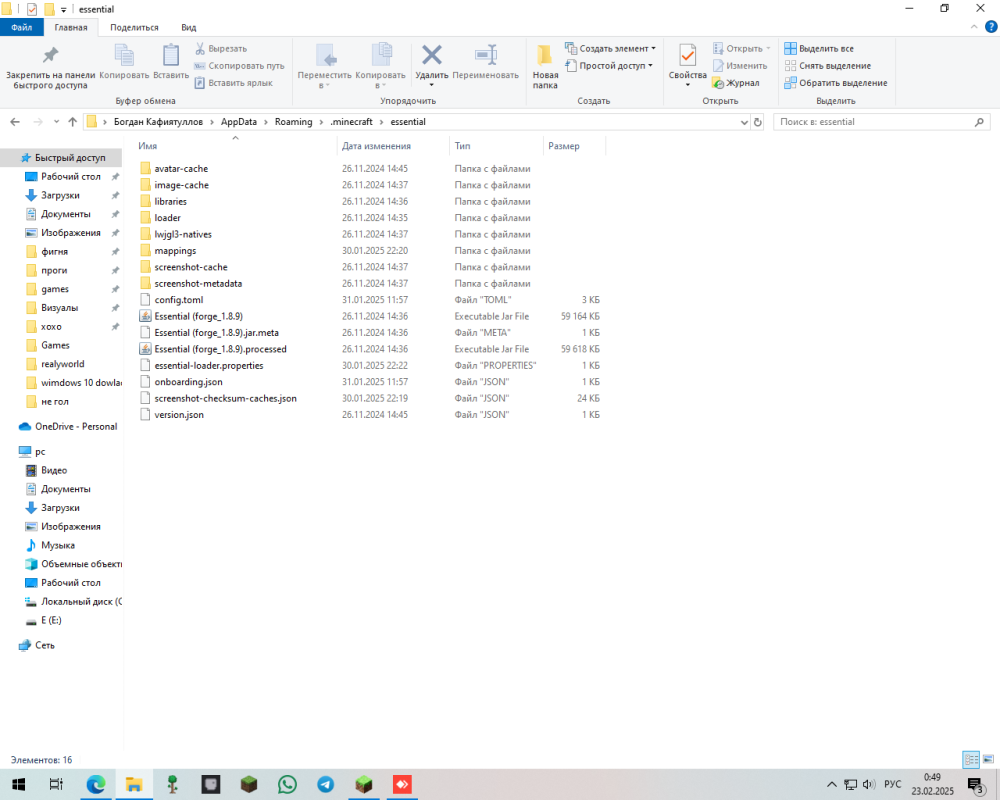The width and height of the screenshot is (1000, 800).
Task: Open Telegram from the taskbar
Action: point(325,784)
